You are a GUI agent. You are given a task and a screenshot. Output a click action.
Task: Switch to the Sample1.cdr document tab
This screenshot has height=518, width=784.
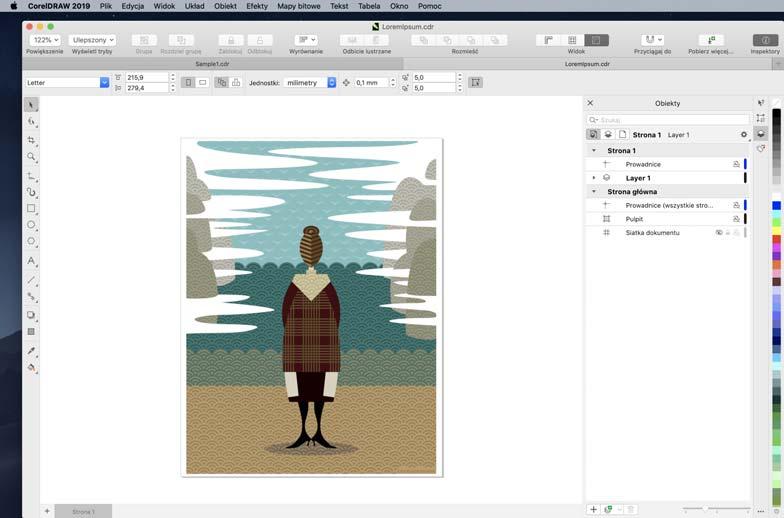[212, 64]
